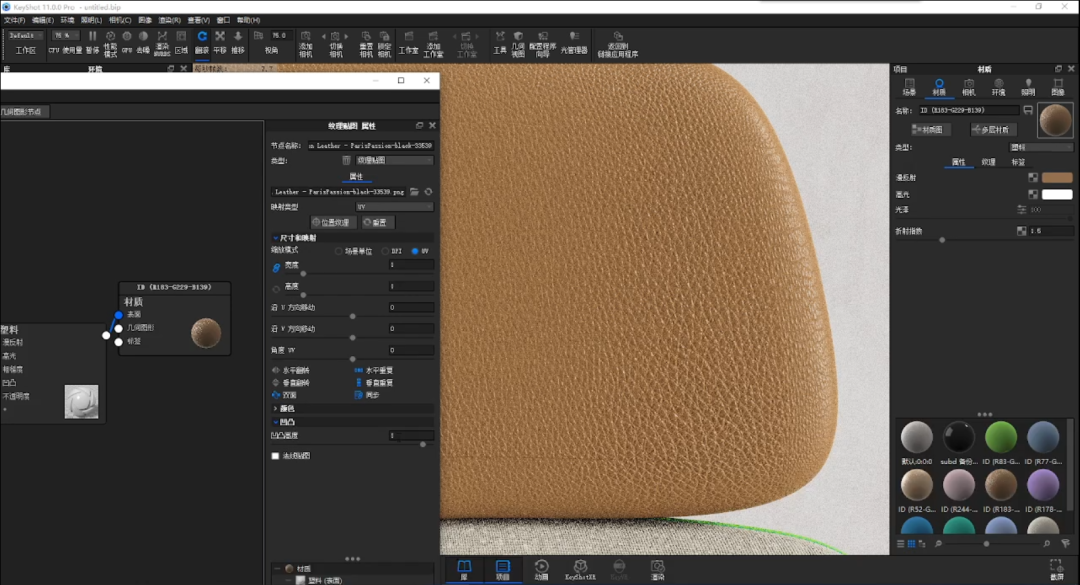Open Material Graph (材质图) button
The image size is (1080, 585).
click(930, 130)
